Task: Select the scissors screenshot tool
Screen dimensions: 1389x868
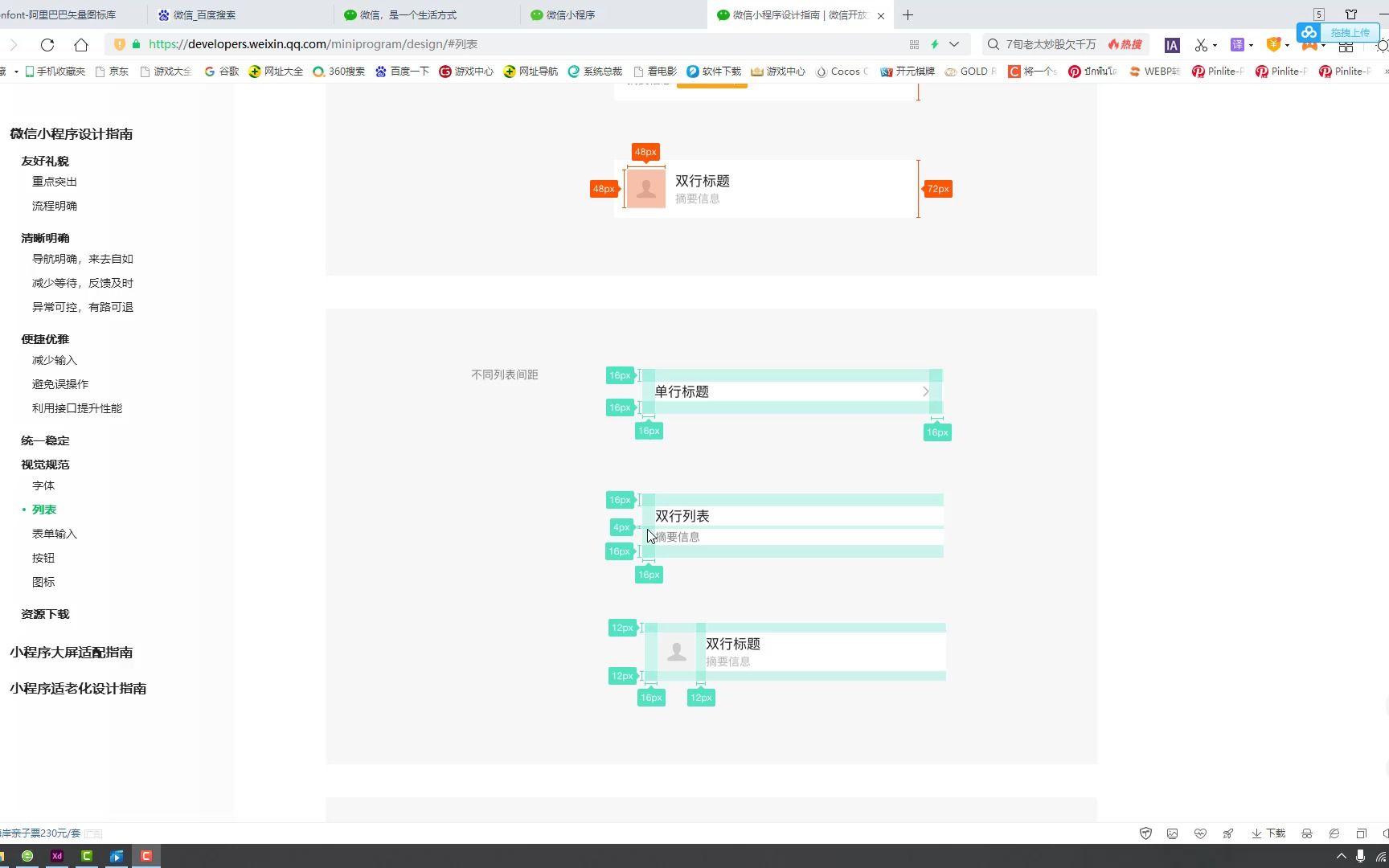Action: [1201, 45]
